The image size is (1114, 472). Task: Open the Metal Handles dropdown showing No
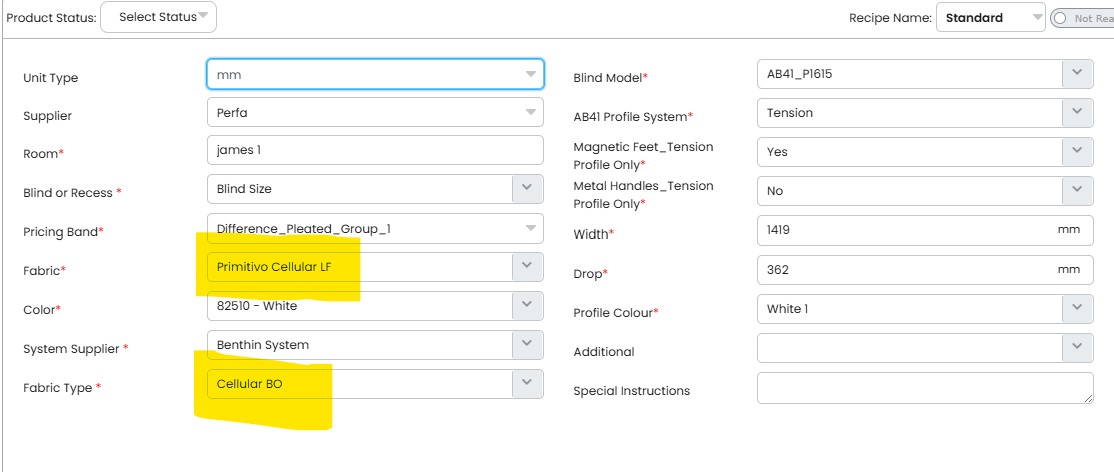click(908, 190)
